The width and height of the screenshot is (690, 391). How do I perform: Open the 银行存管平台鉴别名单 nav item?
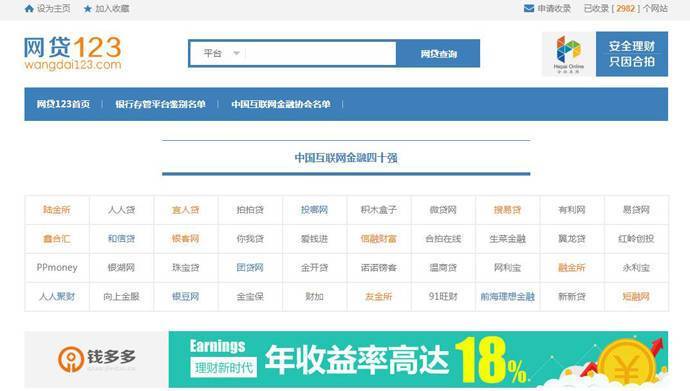click(x=160, y=104)
